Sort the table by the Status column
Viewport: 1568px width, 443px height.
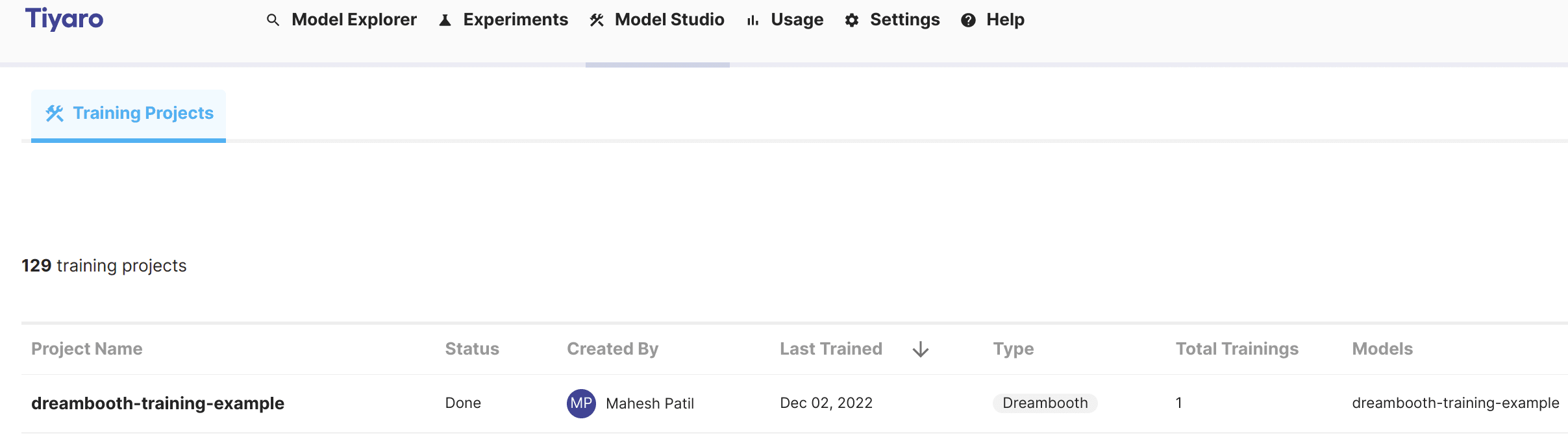[472, 349]
